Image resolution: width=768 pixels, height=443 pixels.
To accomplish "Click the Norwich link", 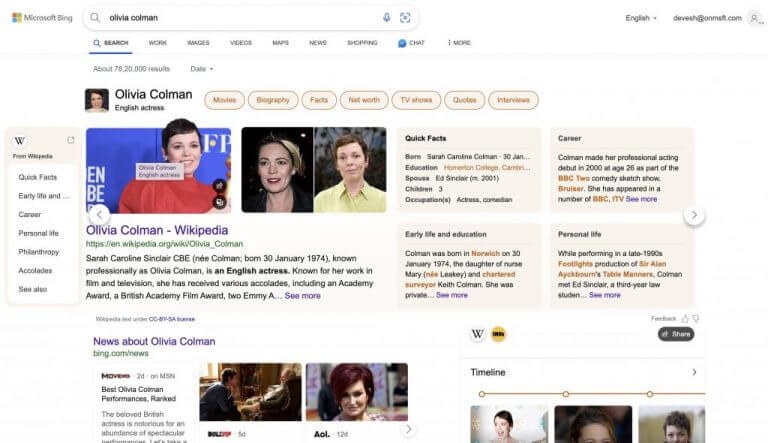I will (x=485, y=254).
